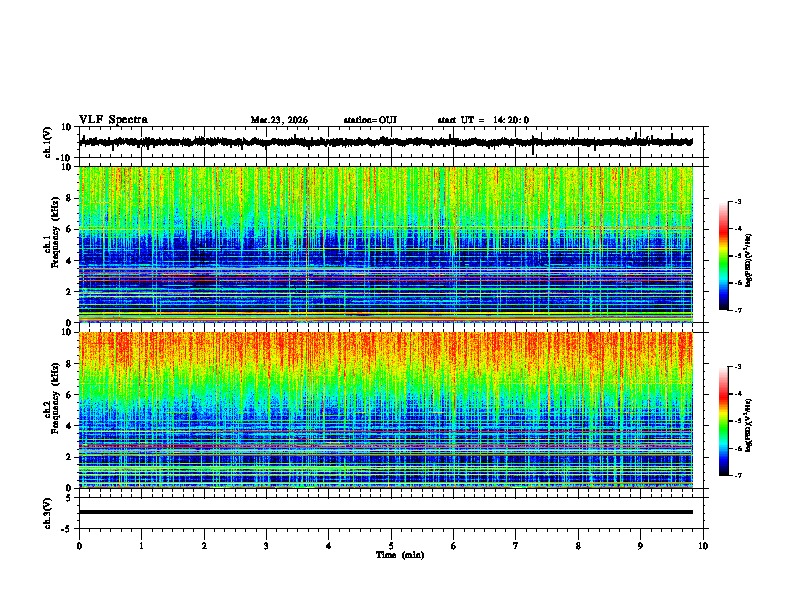
Task: Click the 'ch.1(V)' waveform axis label
Action: [48, 142]
